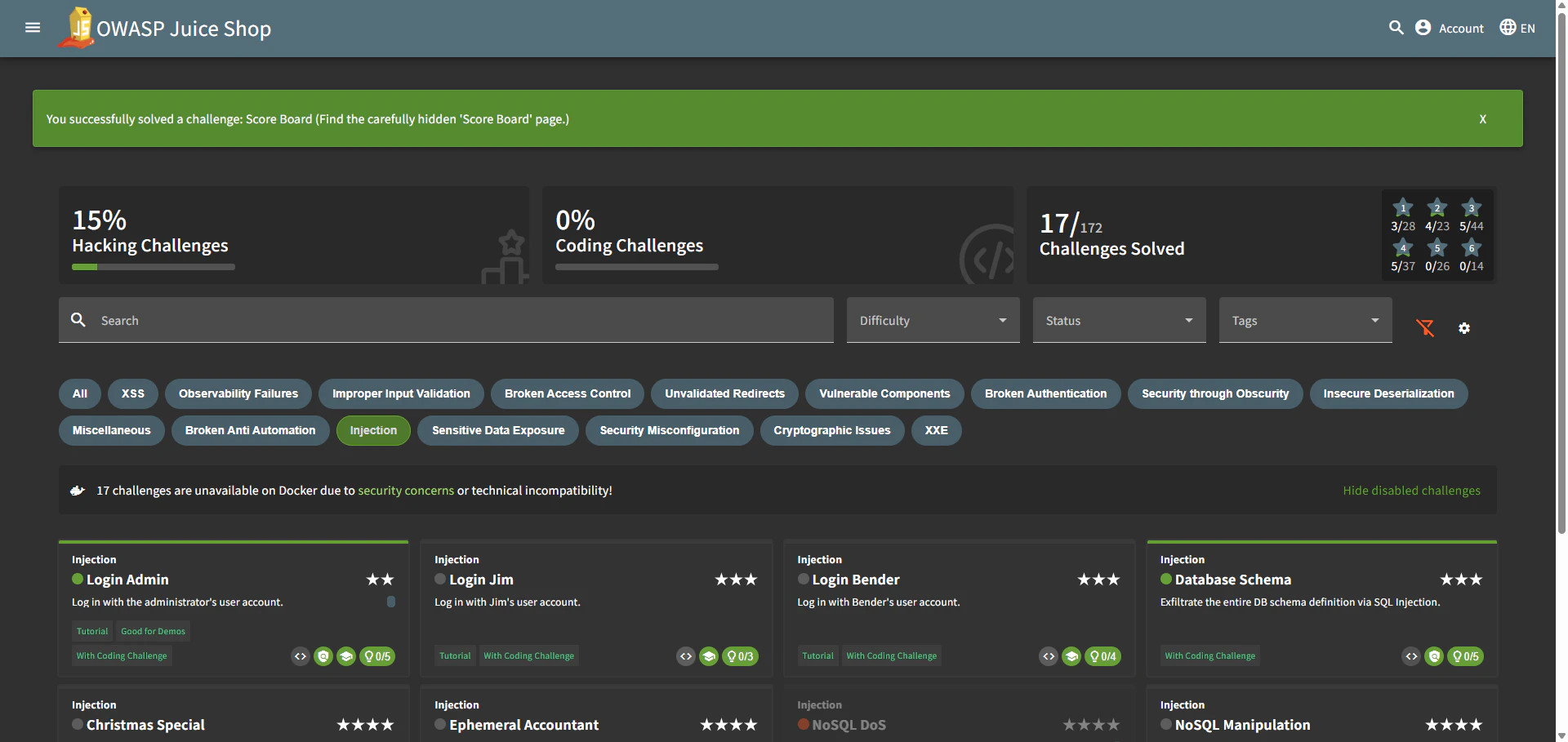This screenshot has height=742, width=1568.
Task: Open Database Schema mitigation shield icon
Action: pos(1434,656)
